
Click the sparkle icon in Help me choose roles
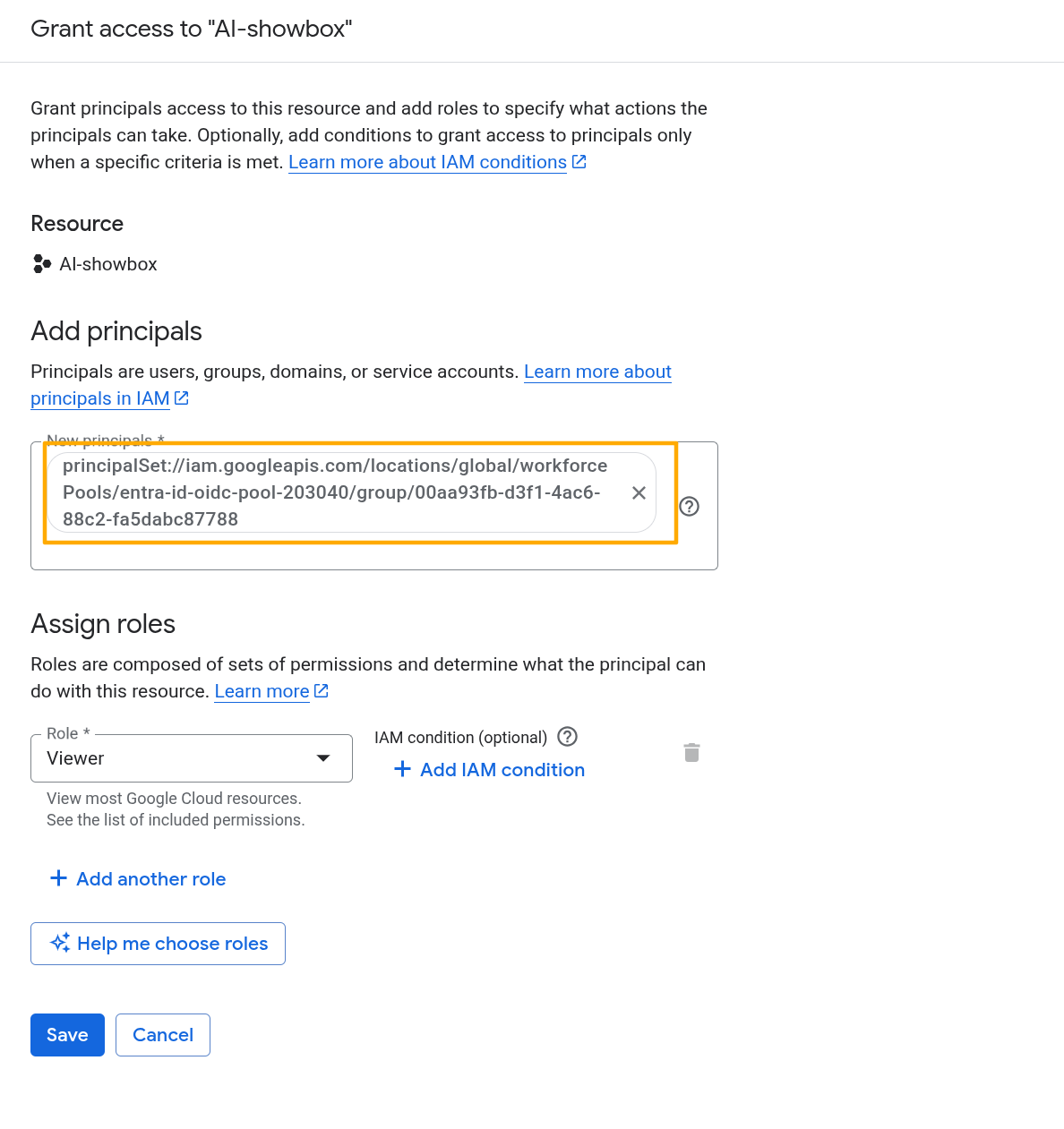coord(60,943)
